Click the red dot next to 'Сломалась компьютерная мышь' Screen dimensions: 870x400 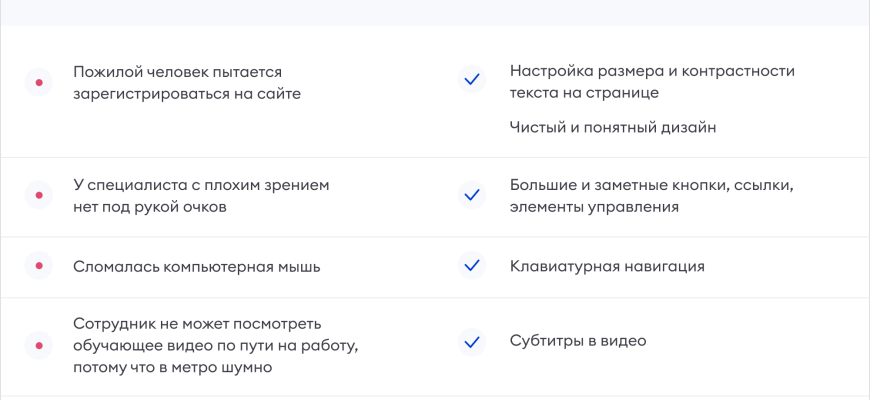tap(38, 267)
